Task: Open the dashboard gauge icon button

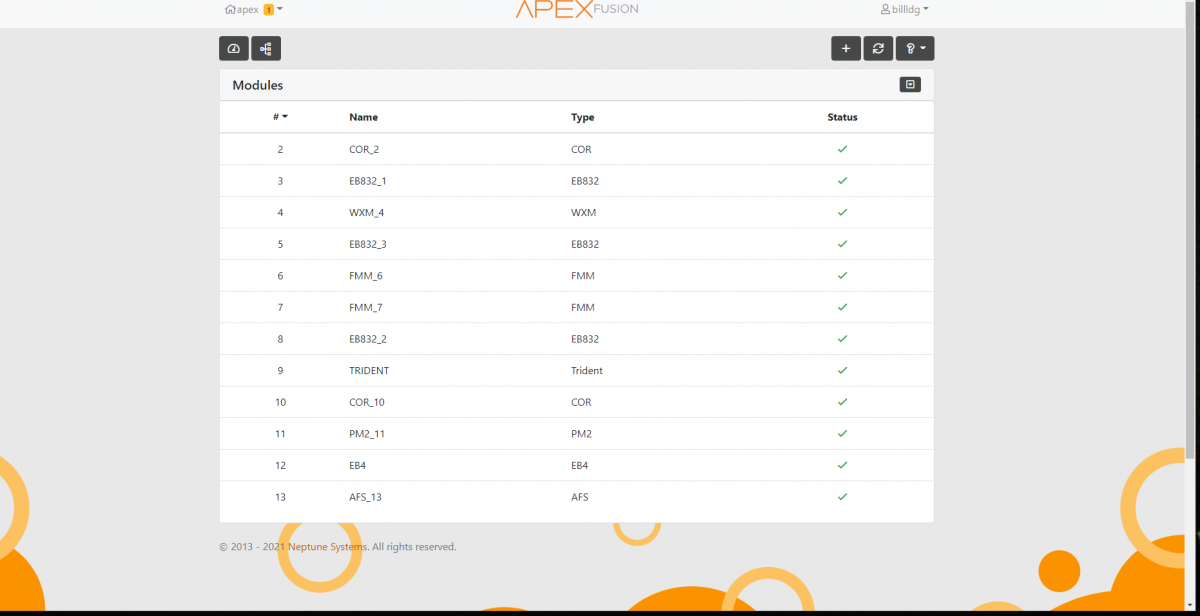Action: tap(234, 48)
